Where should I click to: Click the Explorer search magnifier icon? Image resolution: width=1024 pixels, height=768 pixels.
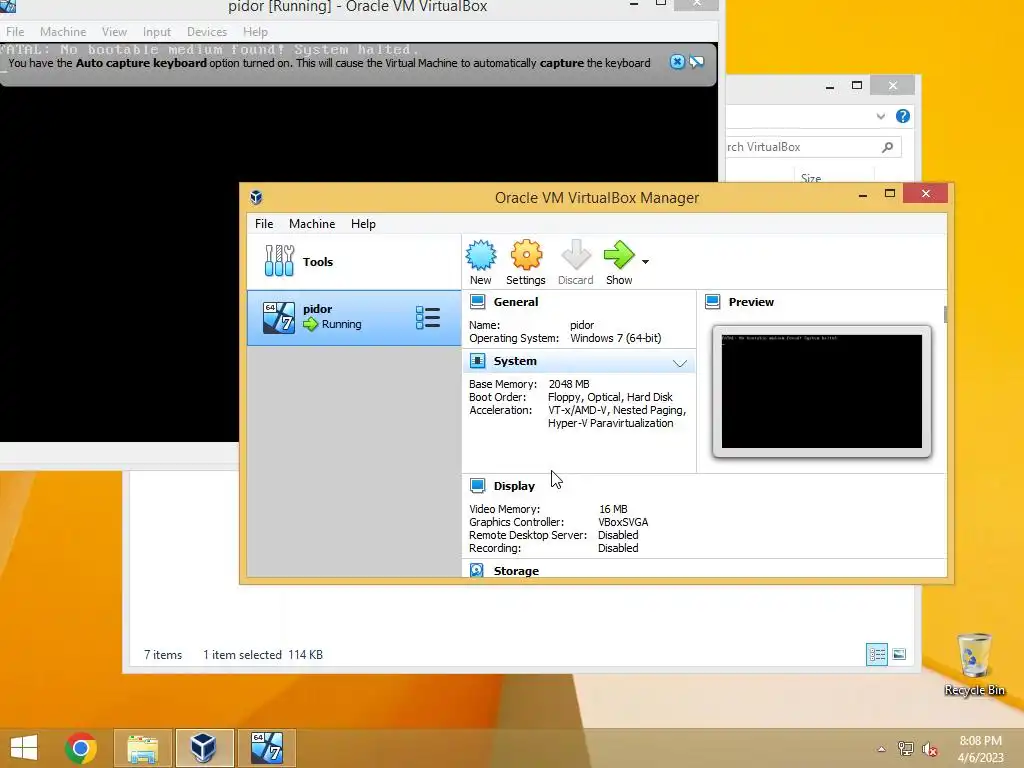click(x=888, y=147)
